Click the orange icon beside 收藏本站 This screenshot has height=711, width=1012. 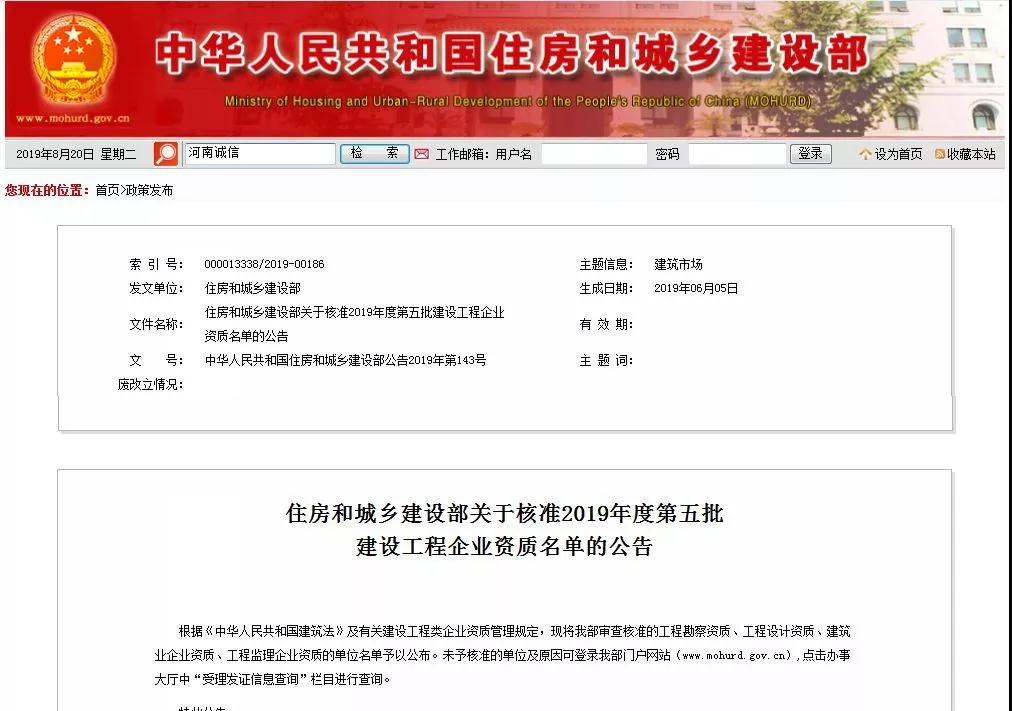pyautogui.click(x=940, y=154)
